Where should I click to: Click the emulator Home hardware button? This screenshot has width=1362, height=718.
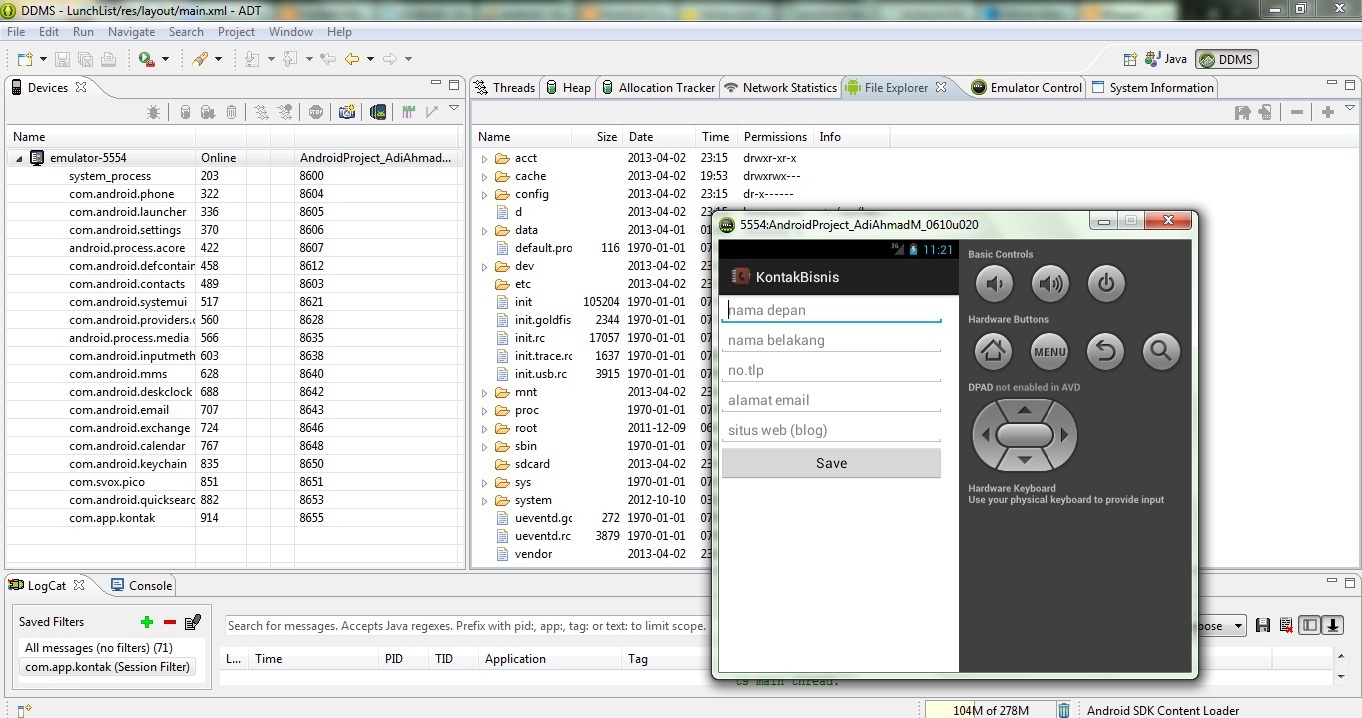[993, 351]
